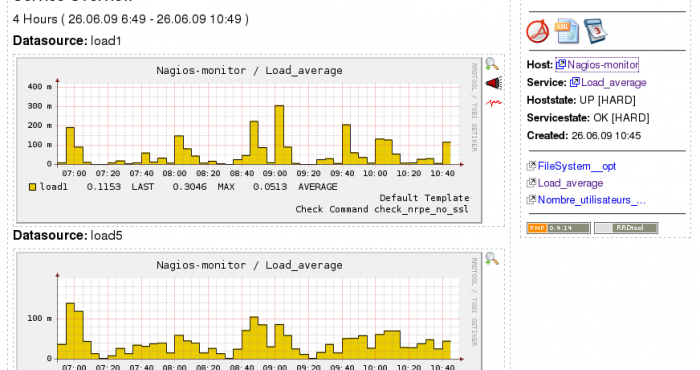Click the PNP 0.4.14 badge
Screen dimensions: 700x370
click(x=558, y=228)
